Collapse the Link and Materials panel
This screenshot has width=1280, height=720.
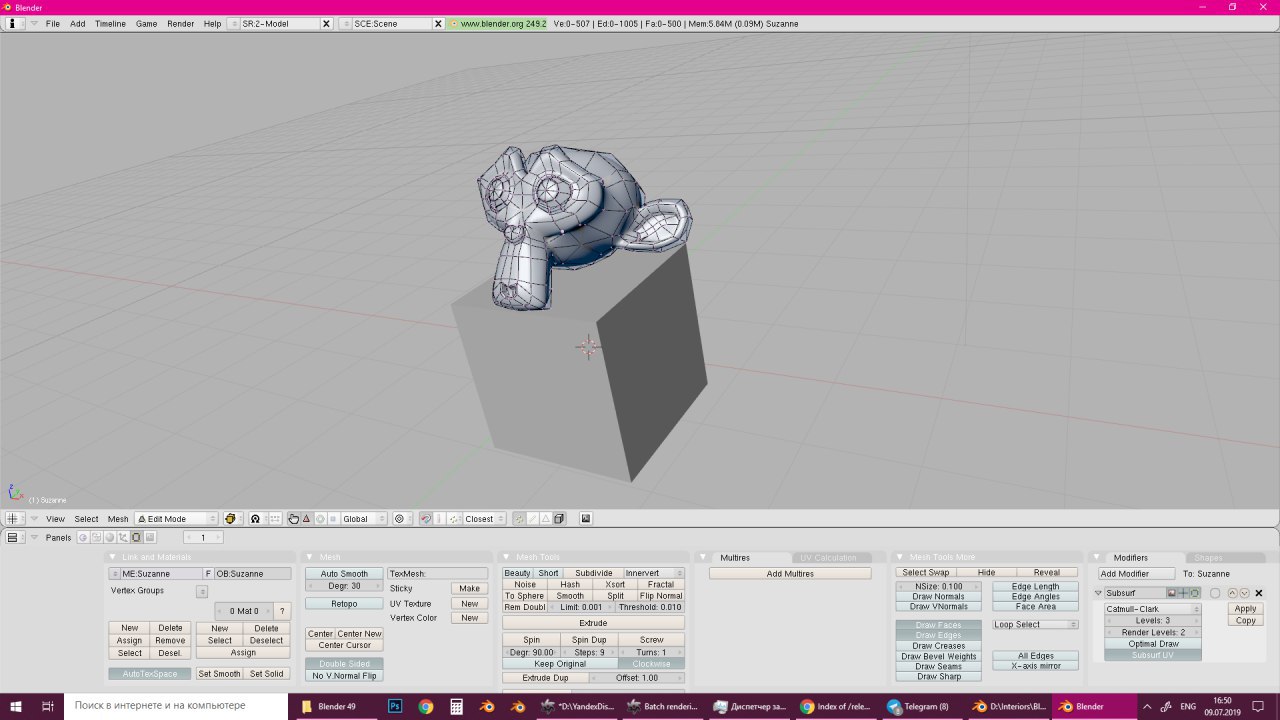click(113, 557)
